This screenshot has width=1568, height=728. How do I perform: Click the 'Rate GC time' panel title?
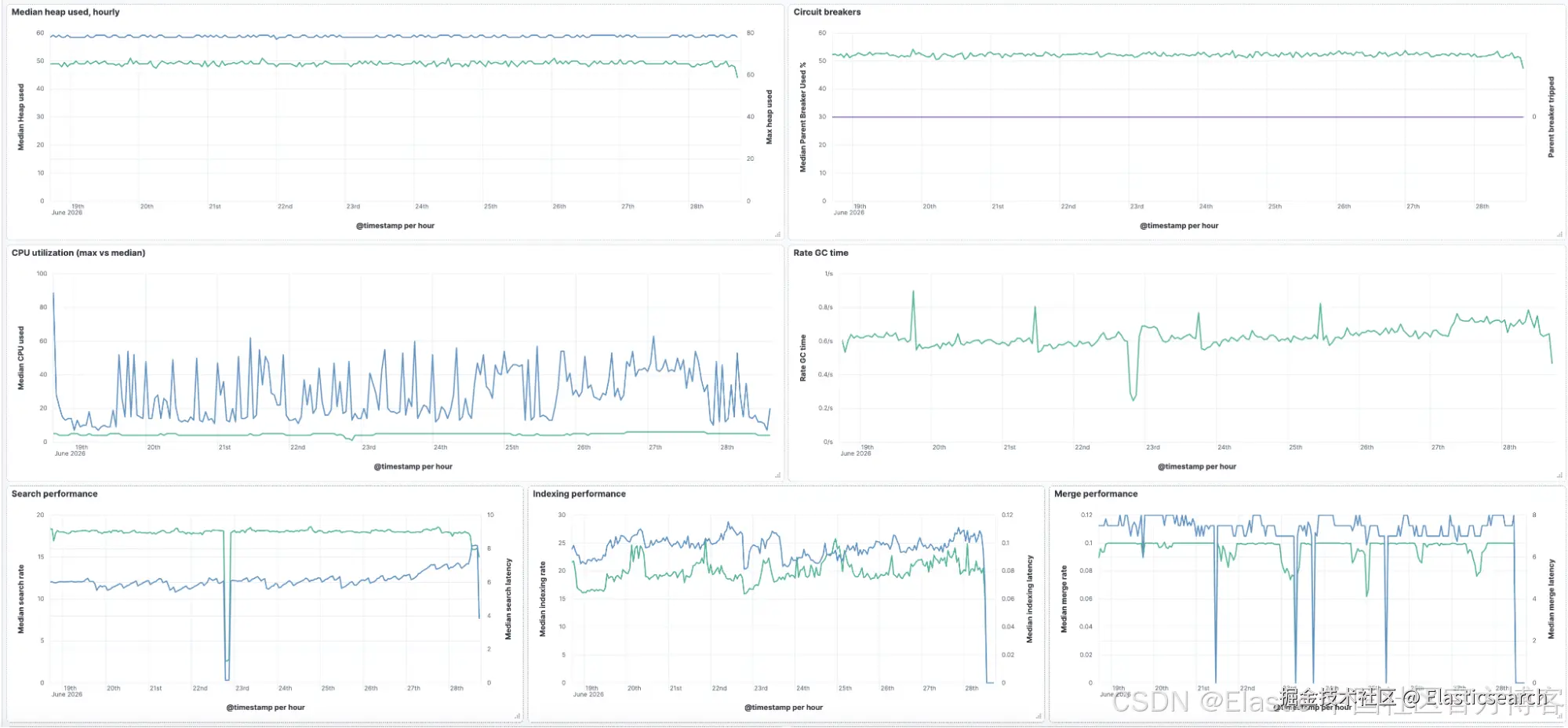pyautogui.click(x=820, y=253)
